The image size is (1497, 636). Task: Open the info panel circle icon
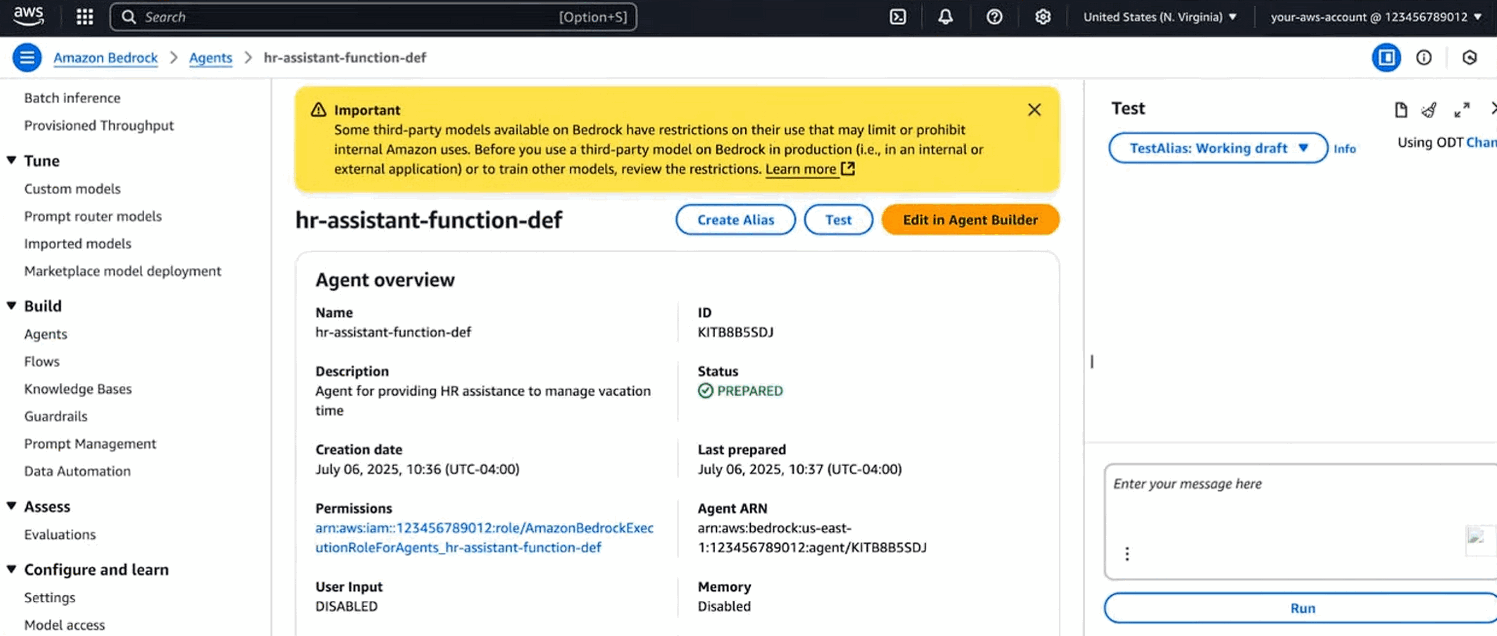coord(1424,58)
